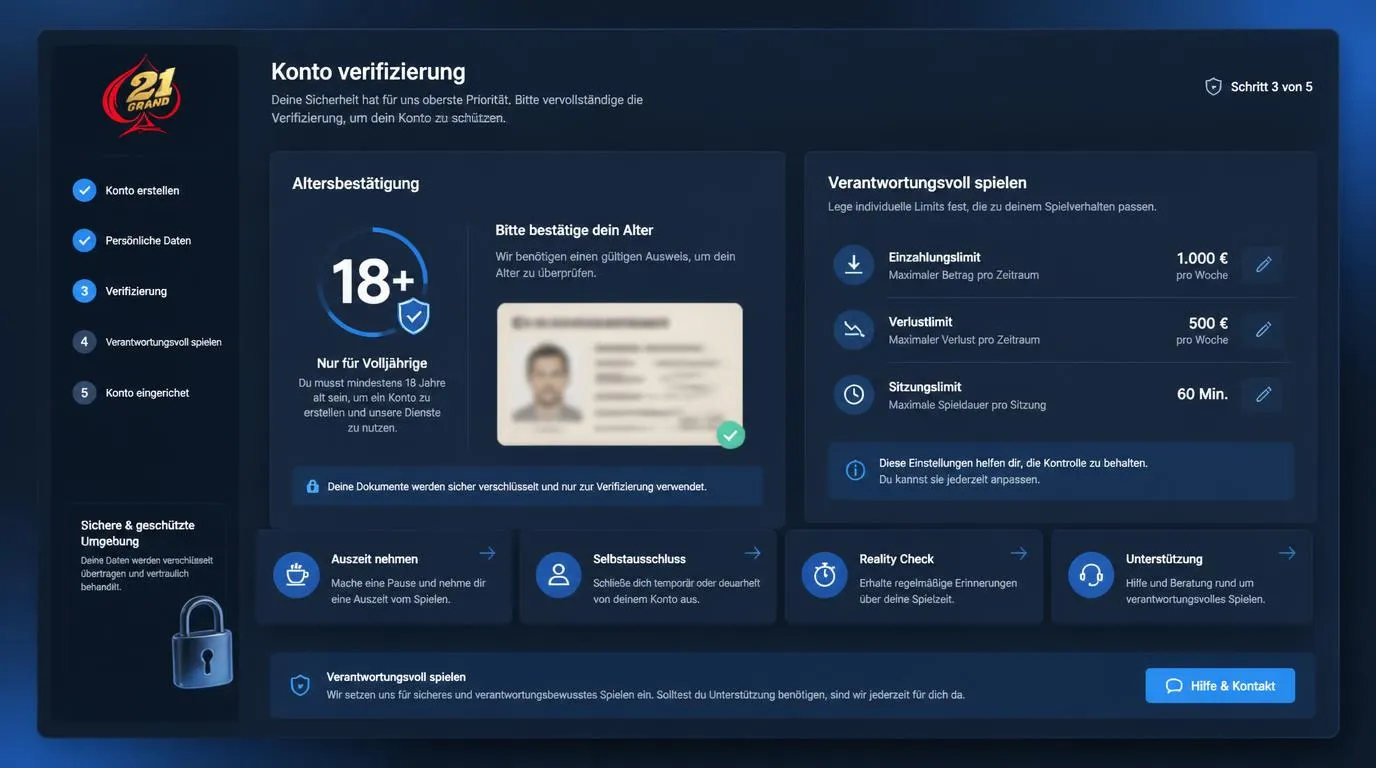Click the info icon in settings notice
The height and width of the screenshot is (768, 1376).
(x=855, y=470)
